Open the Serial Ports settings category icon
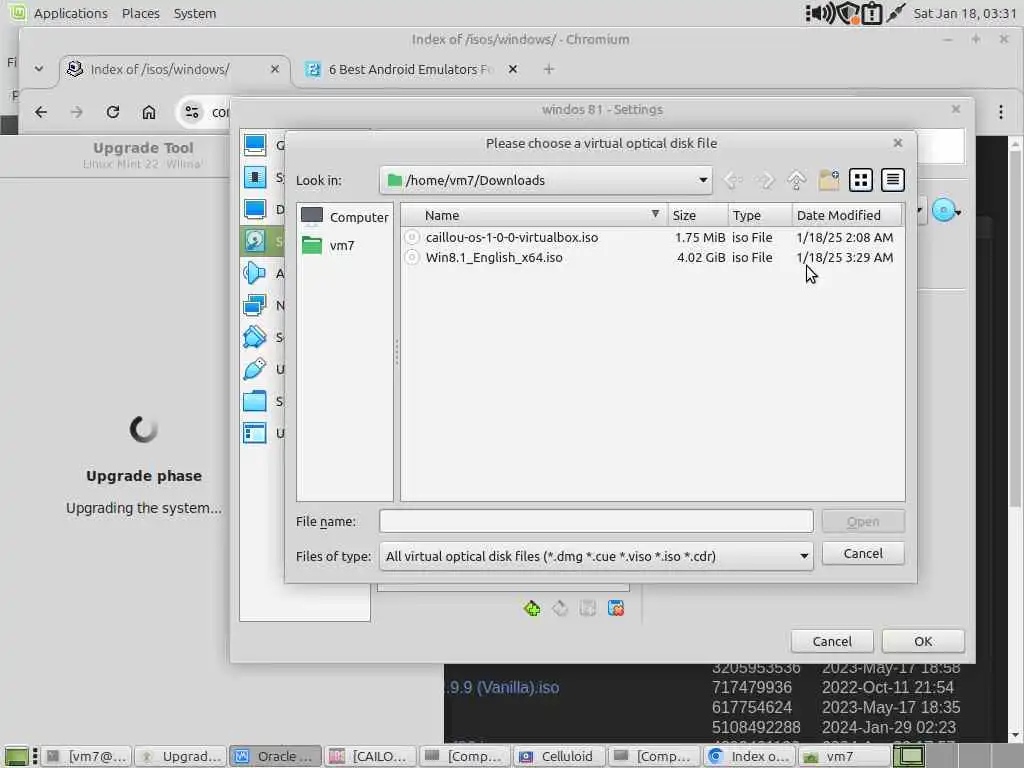Image resolution: width=1024 pixels, height=768 pixels. [x=255, y=337]
